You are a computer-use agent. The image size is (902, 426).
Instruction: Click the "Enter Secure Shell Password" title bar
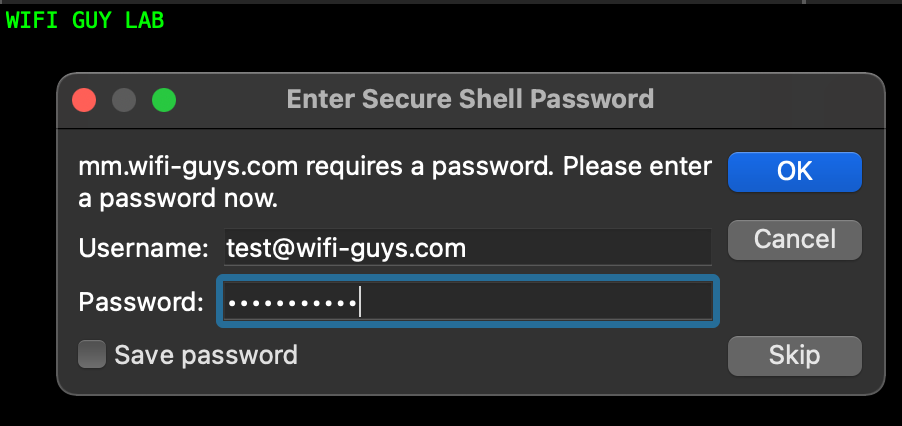coord(470,99)
